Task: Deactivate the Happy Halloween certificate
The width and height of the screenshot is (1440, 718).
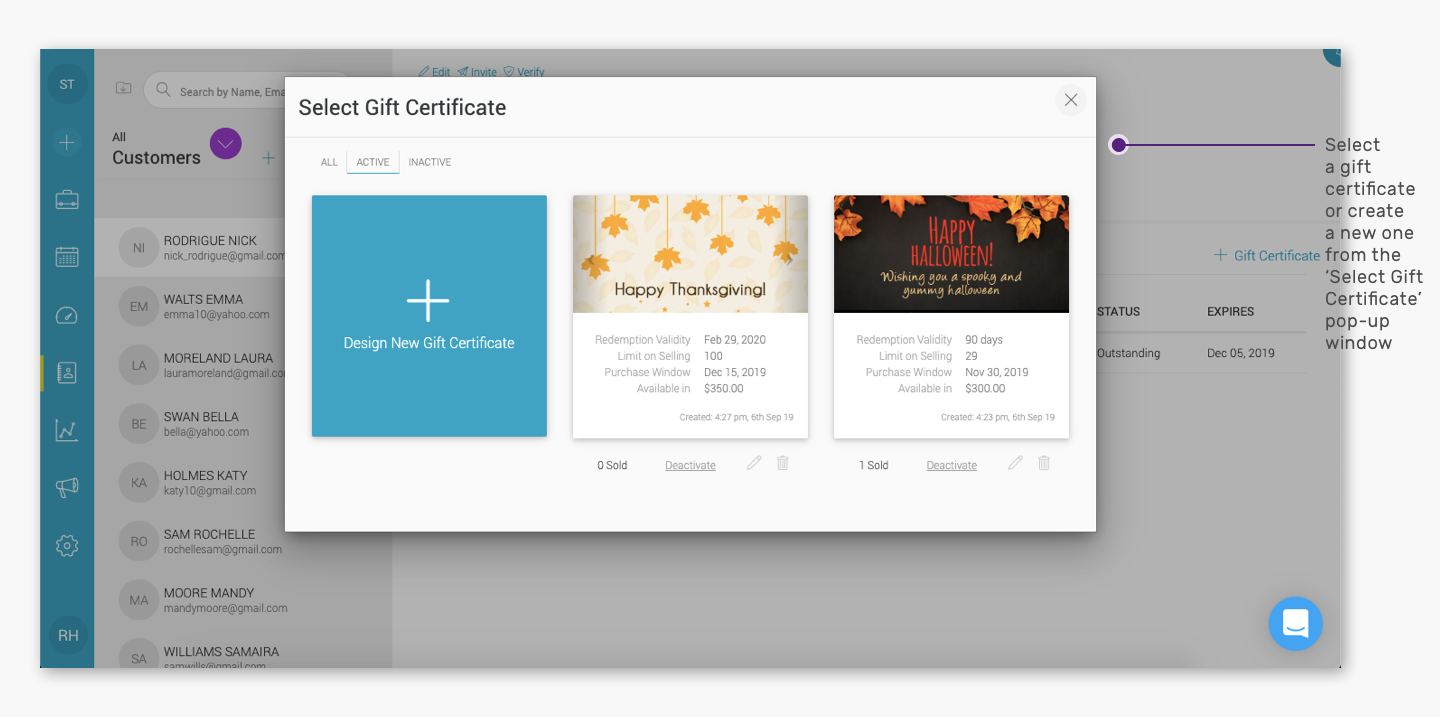Action: click(952, 465)
